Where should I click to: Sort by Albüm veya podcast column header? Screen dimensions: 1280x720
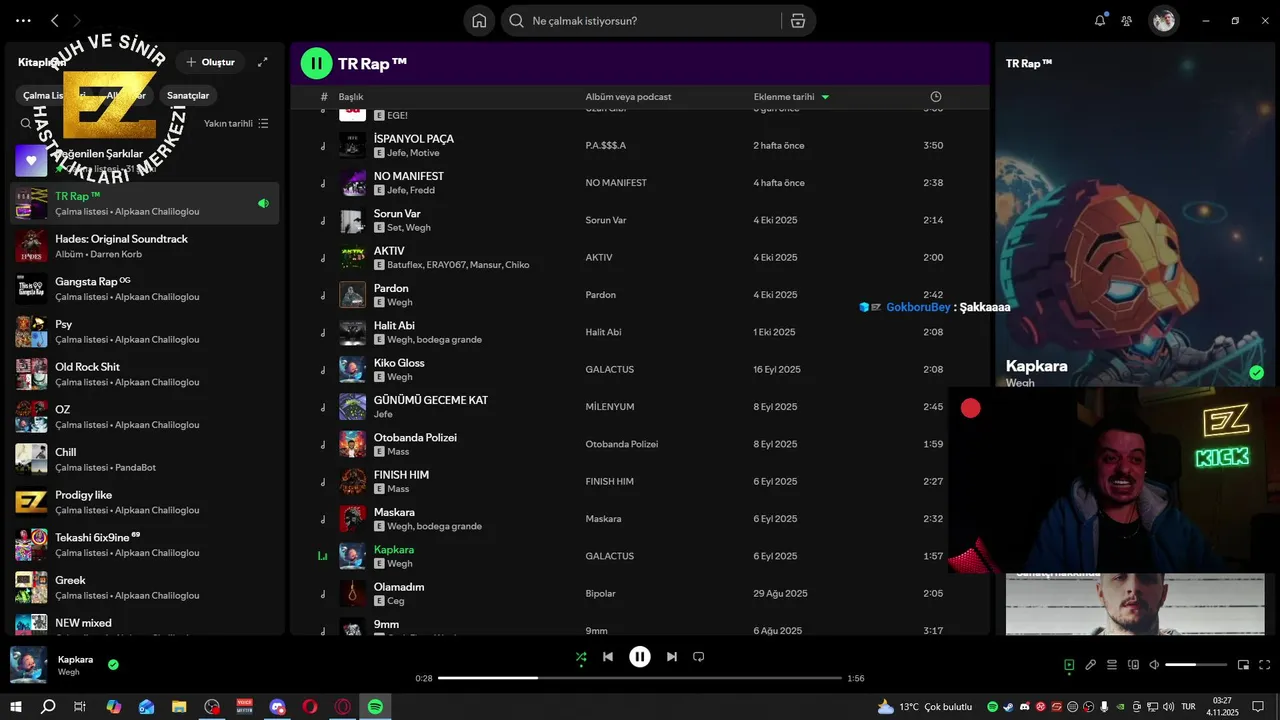tap(628, 97)
